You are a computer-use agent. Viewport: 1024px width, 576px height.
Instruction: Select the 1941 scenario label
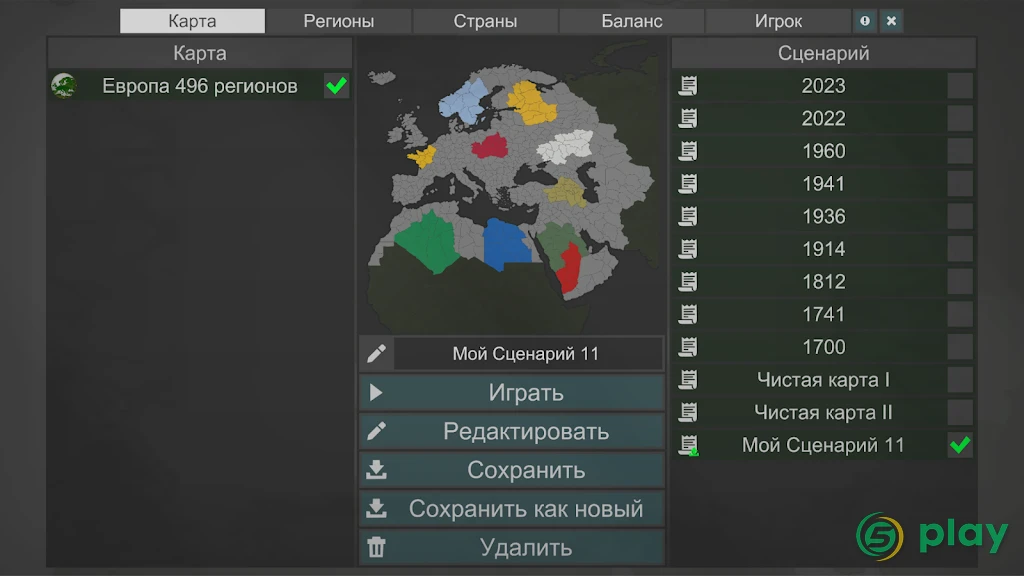(x=824, y=184)
